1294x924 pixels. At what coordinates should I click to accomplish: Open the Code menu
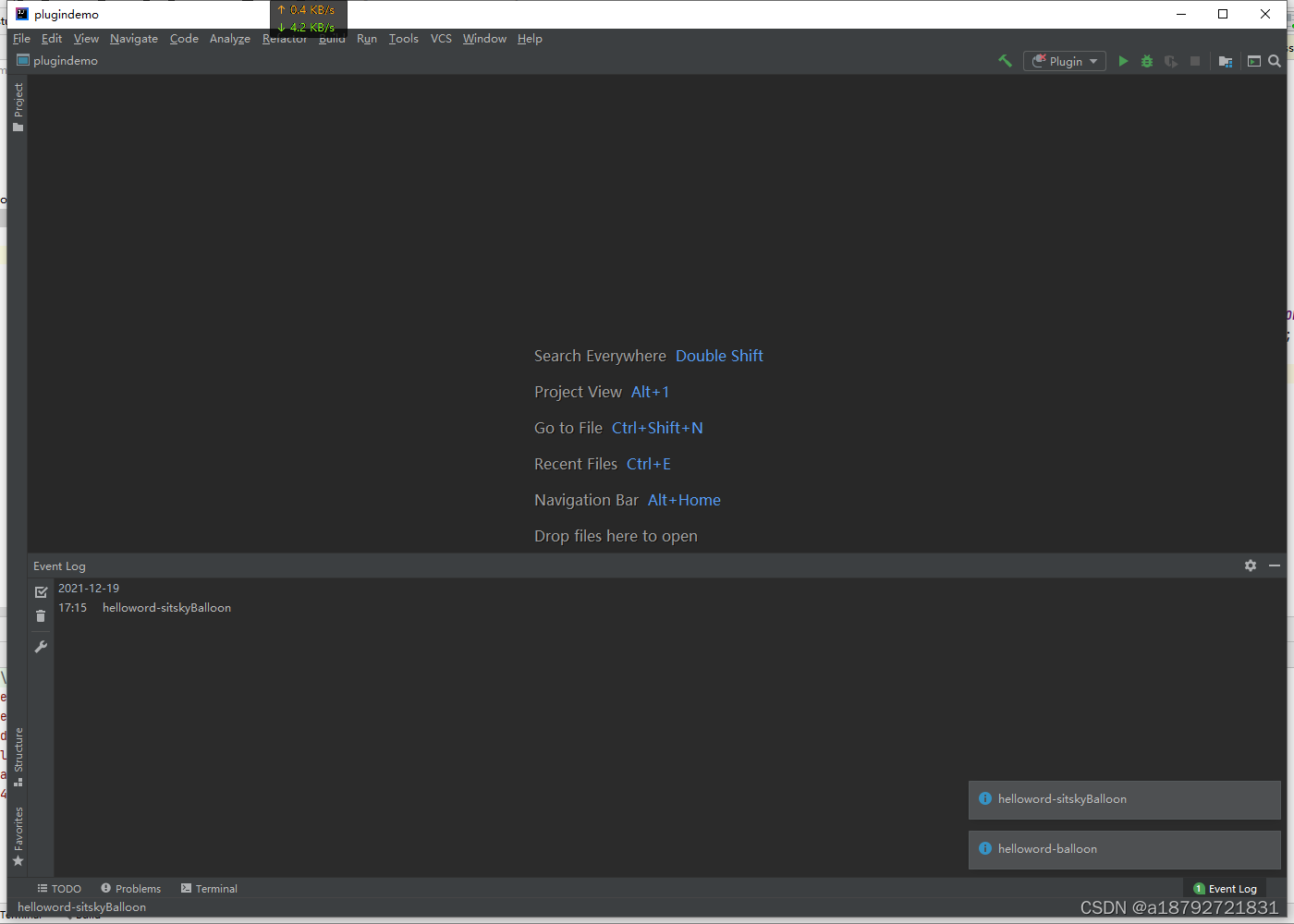(184, 39)
